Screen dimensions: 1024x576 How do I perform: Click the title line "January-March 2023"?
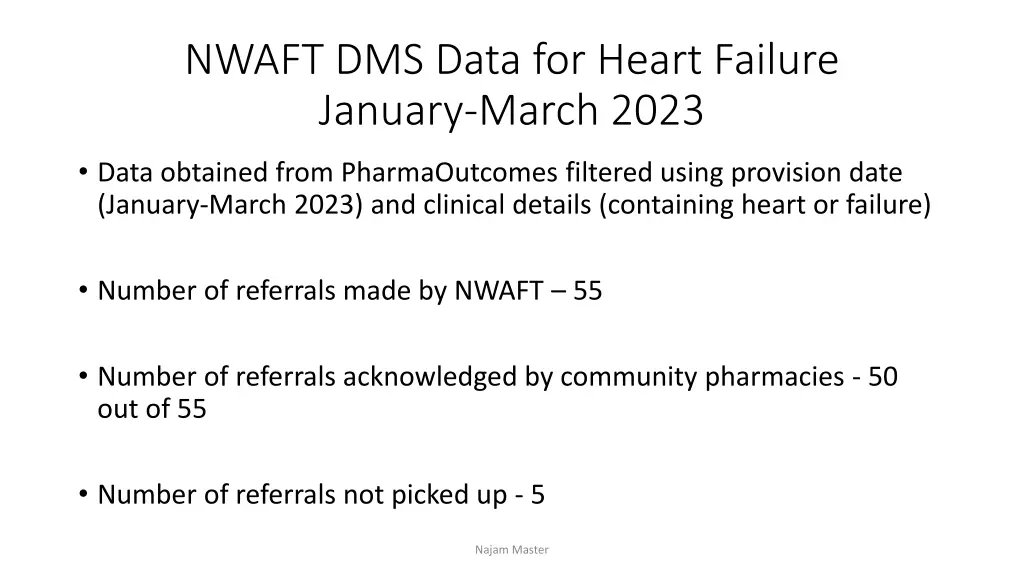coord(511,111)
